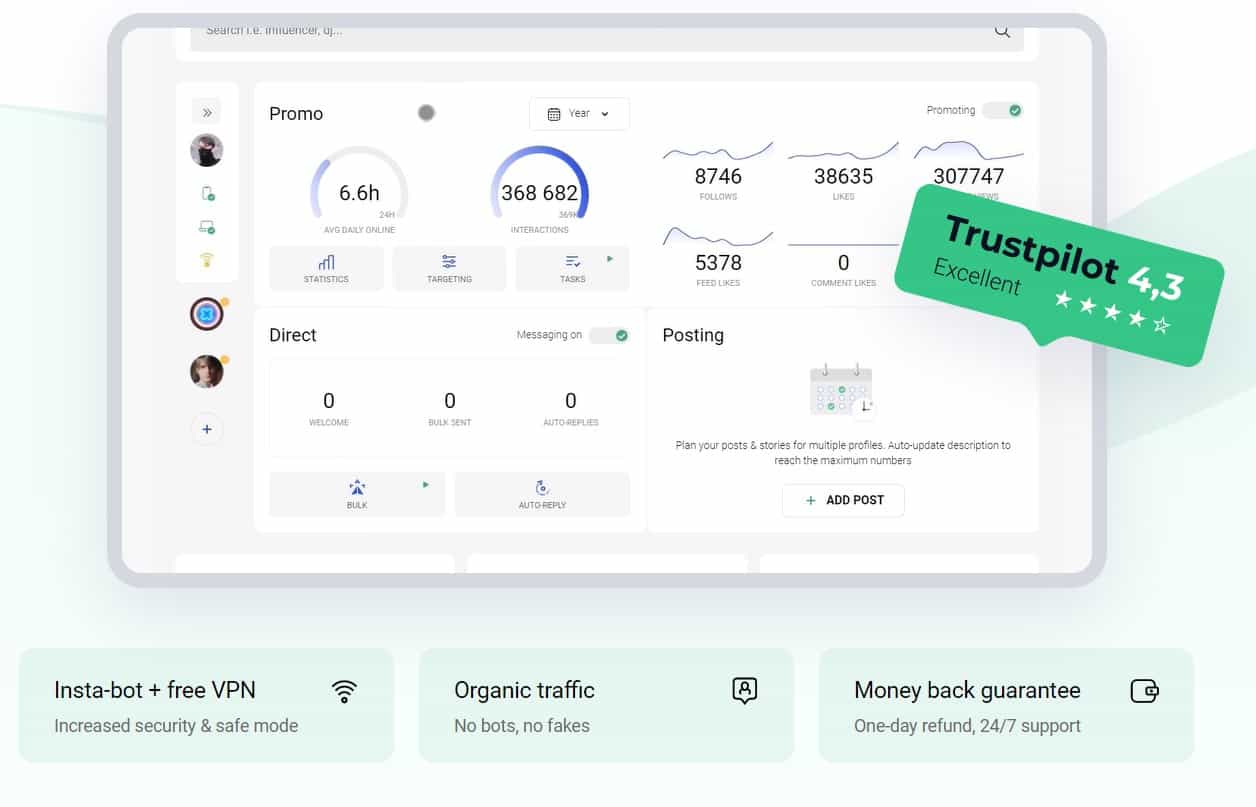This screenshot has height=807, width=1256.
Task: Add a new profile with plus button
Action: [207, 429]
